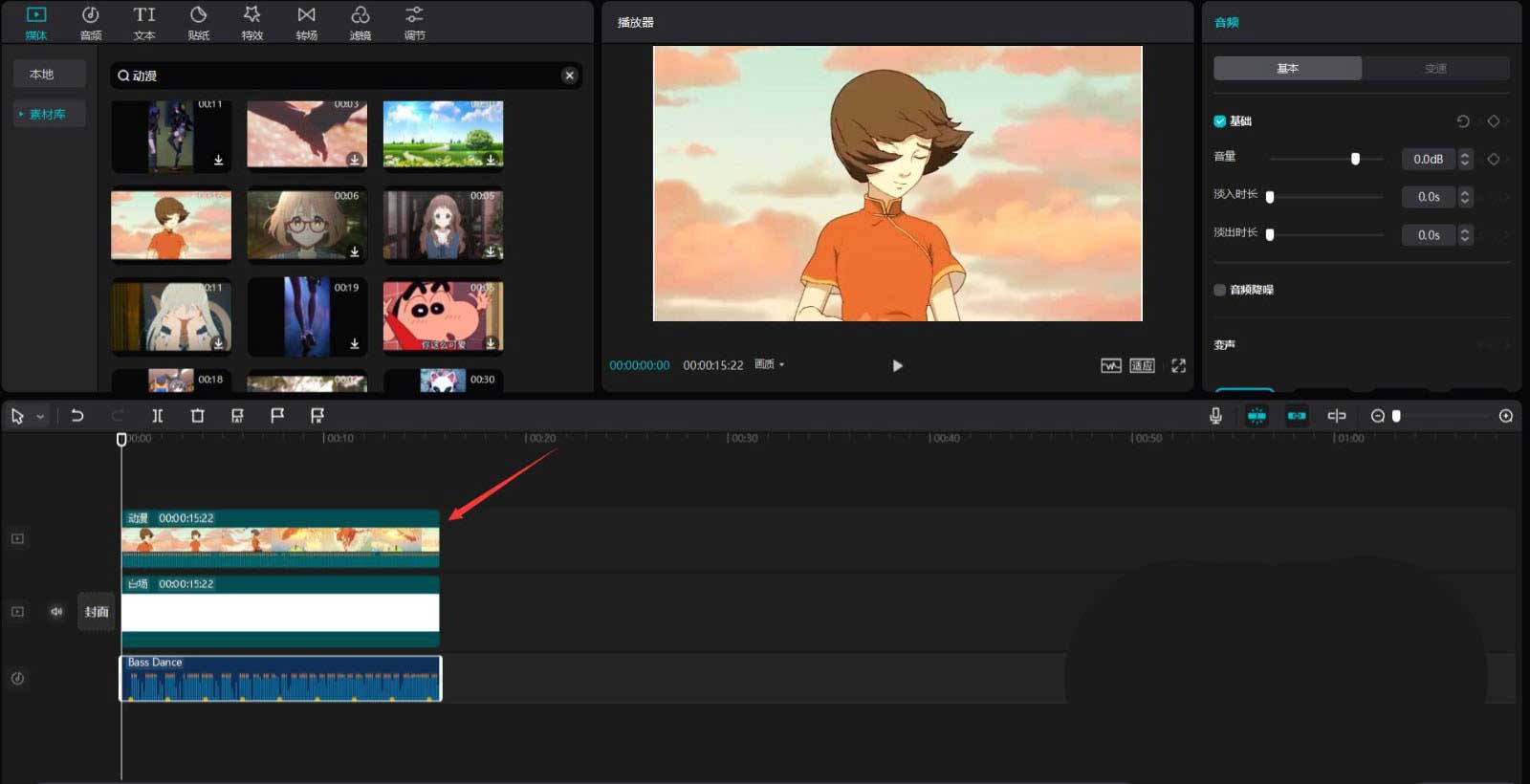Delete selected clip with trash icon

pyautogui.click(x=197, y=416)
